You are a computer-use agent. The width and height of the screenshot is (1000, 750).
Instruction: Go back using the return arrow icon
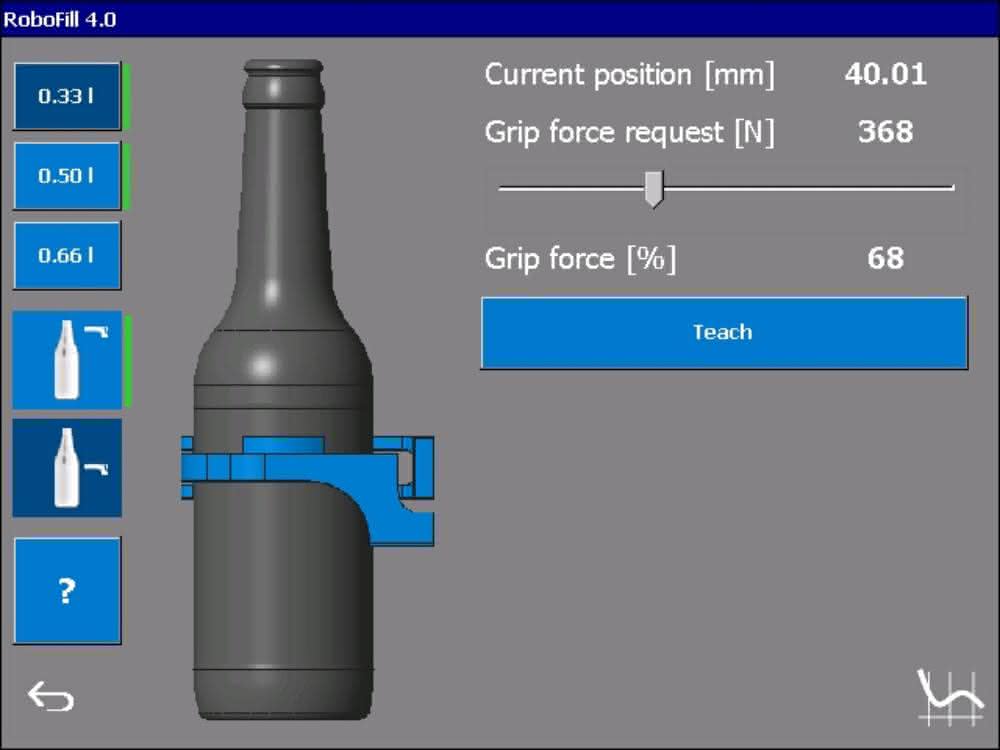coord(51,696)
